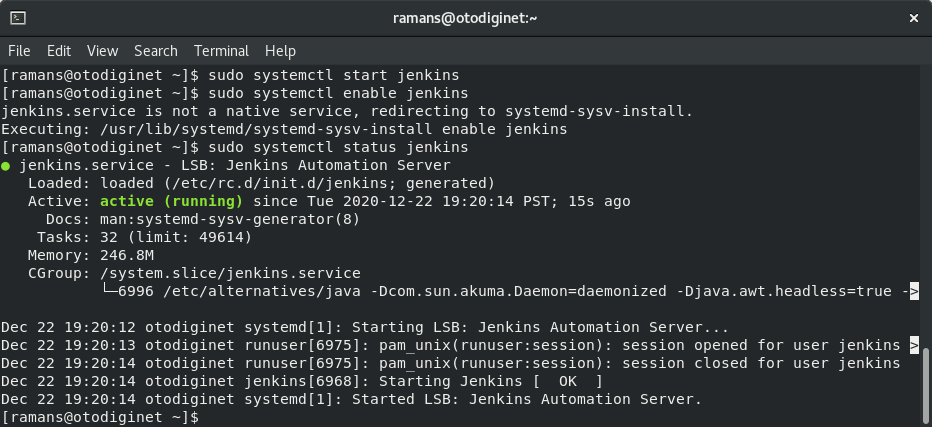Click the window title ramans@otodiginet:~

click(x=465, y=18)
